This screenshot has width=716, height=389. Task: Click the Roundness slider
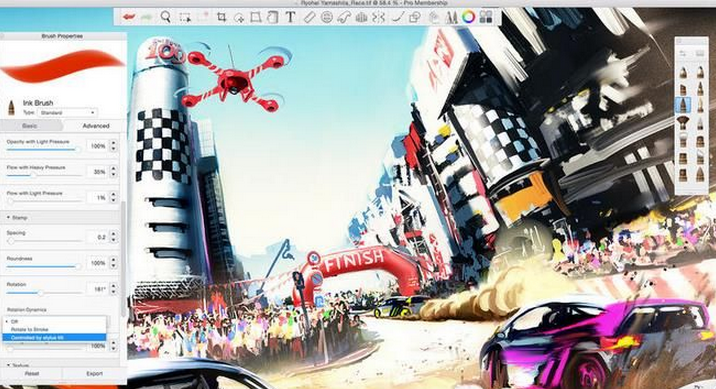43,266
